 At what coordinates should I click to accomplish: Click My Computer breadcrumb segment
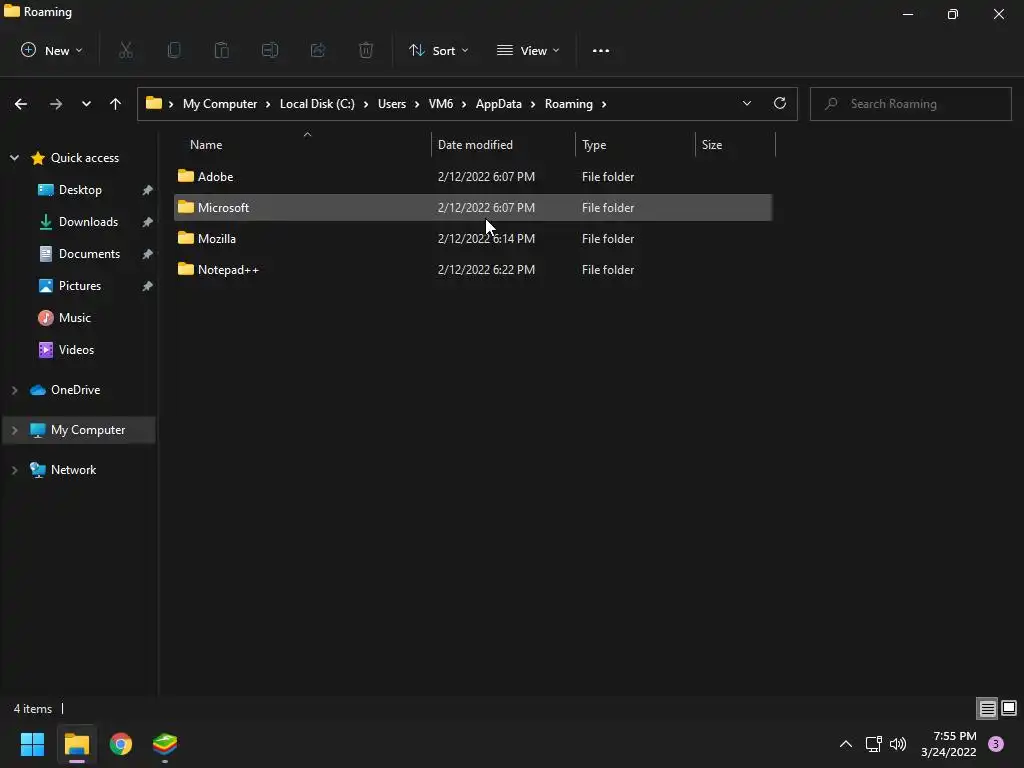coord(220,104)
